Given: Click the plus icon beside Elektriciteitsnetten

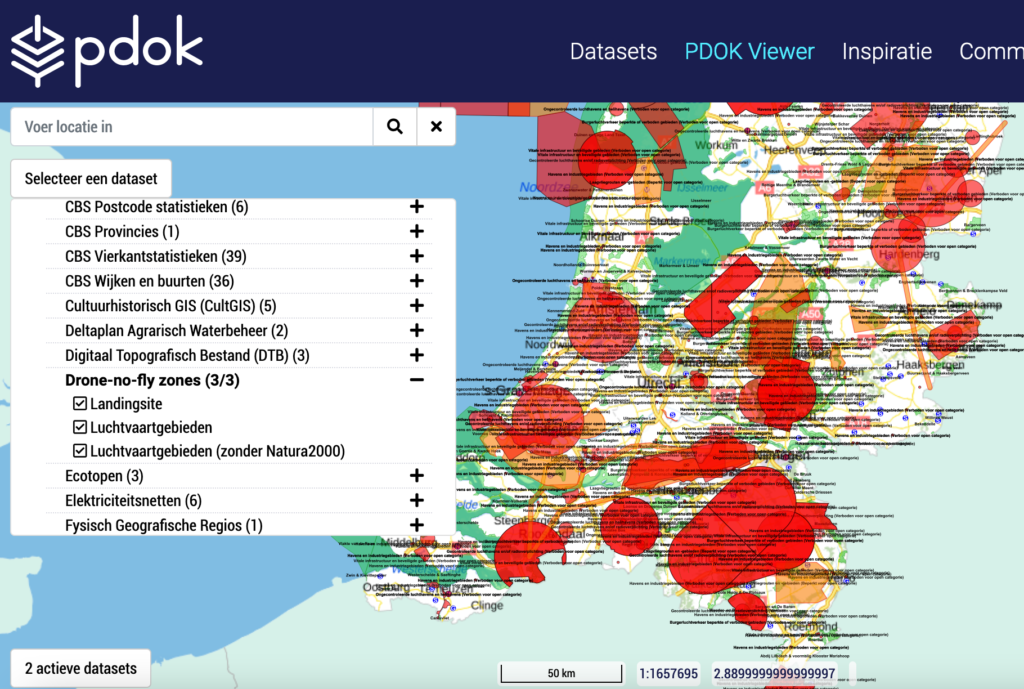Looking at the screenshot, I should pos(417,501).
